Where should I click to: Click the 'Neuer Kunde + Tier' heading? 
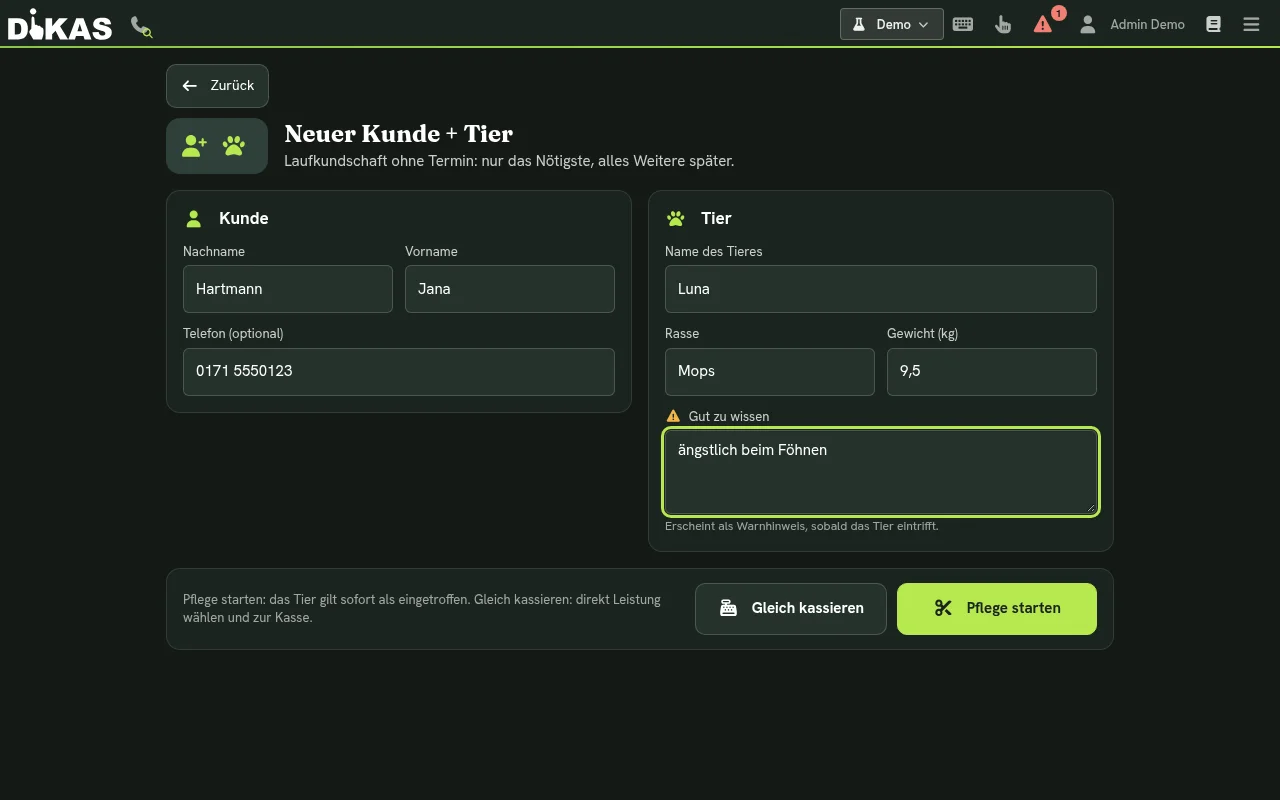tap(399, 134)
